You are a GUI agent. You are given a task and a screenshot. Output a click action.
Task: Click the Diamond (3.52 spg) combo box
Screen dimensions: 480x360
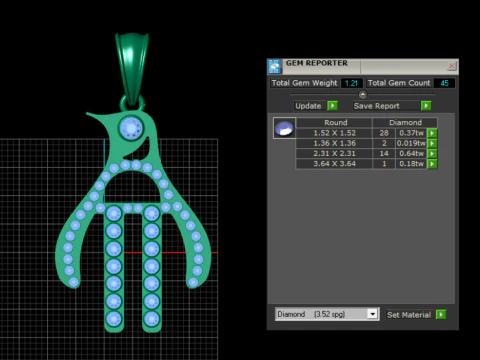[327, 314]
